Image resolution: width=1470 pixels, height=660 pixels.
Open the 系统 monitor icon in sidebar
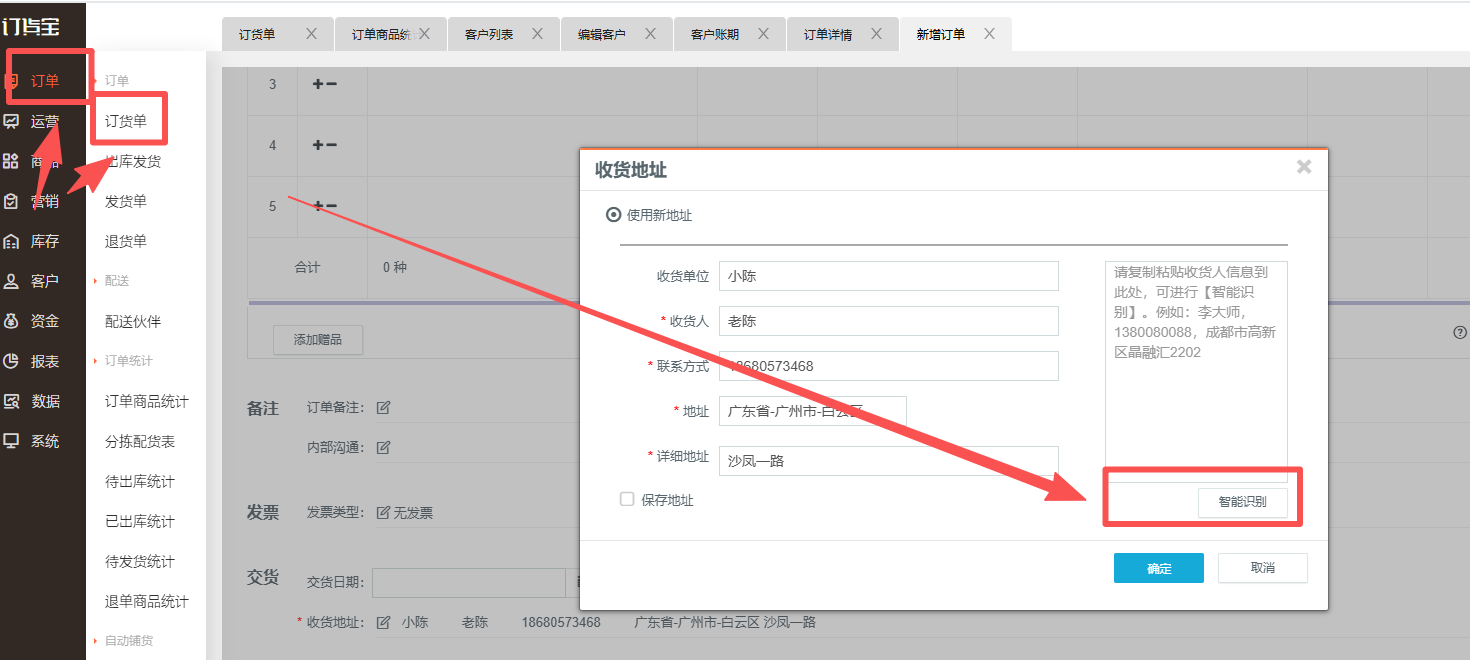[11, 441]
